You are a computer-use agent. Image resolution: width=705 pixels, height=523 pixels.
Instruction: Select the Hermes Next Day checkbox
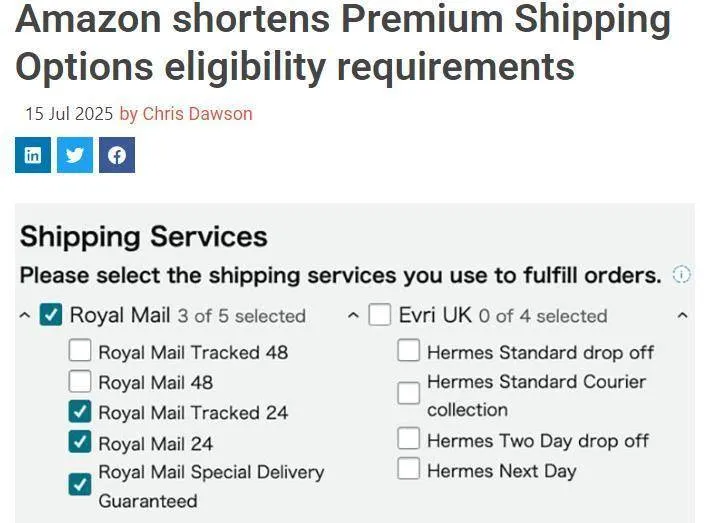pyautogui.click(x=408, y=469)
